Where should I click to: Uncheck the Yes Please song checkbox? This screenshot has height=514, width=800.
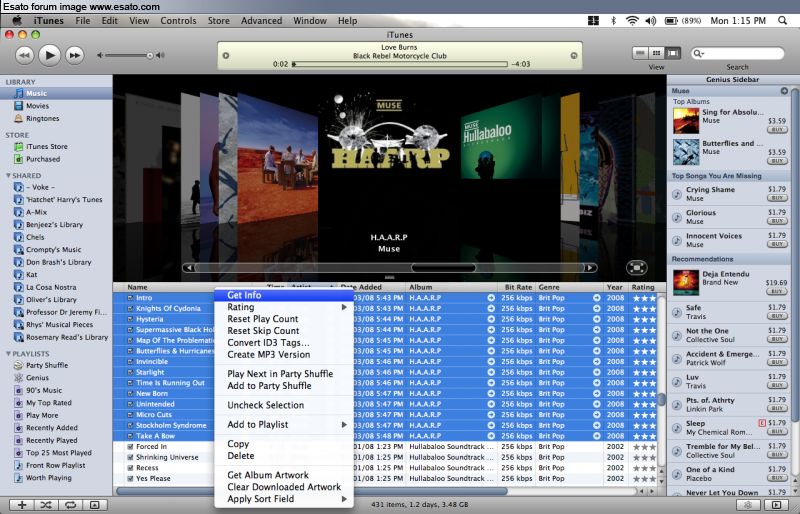tap(130, 479)
